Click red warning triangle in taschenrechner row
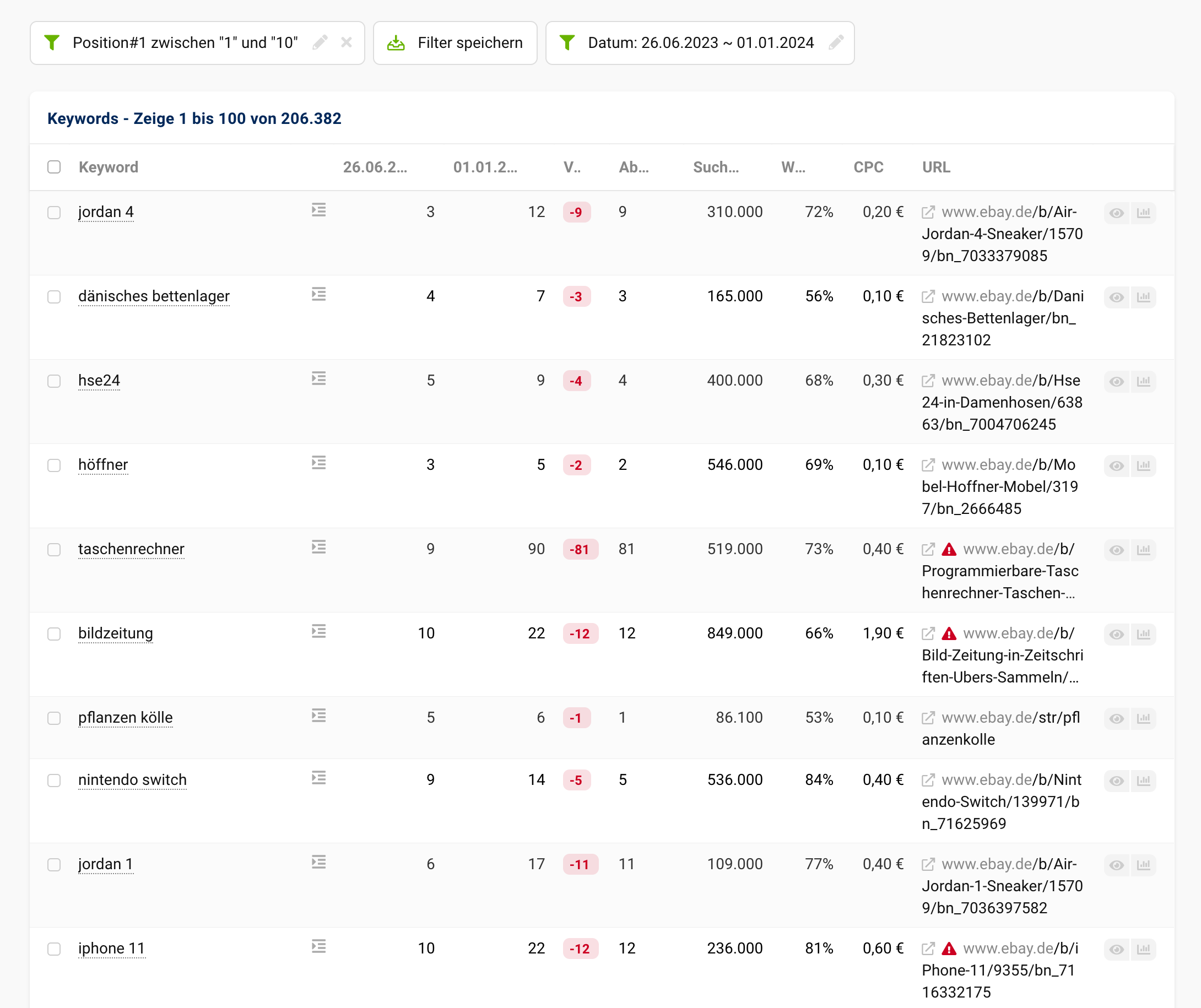Viewport: 1201px width, 1008px height. tap(949, 550)
